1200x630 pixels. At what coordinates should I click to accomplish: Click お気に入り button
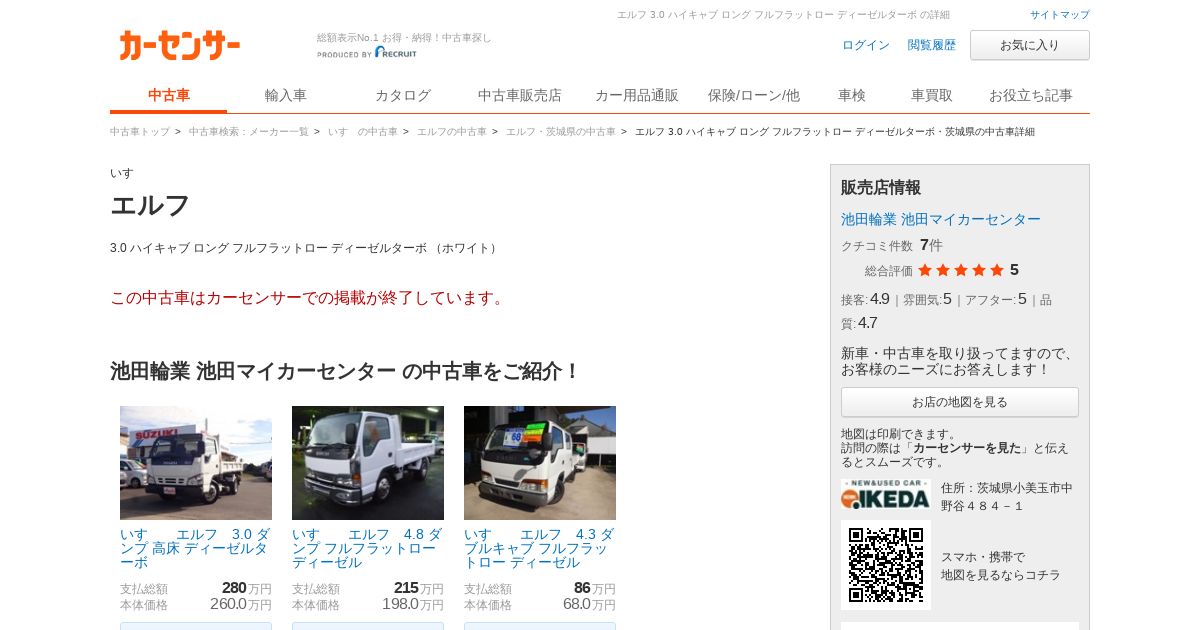[1030, 45]
